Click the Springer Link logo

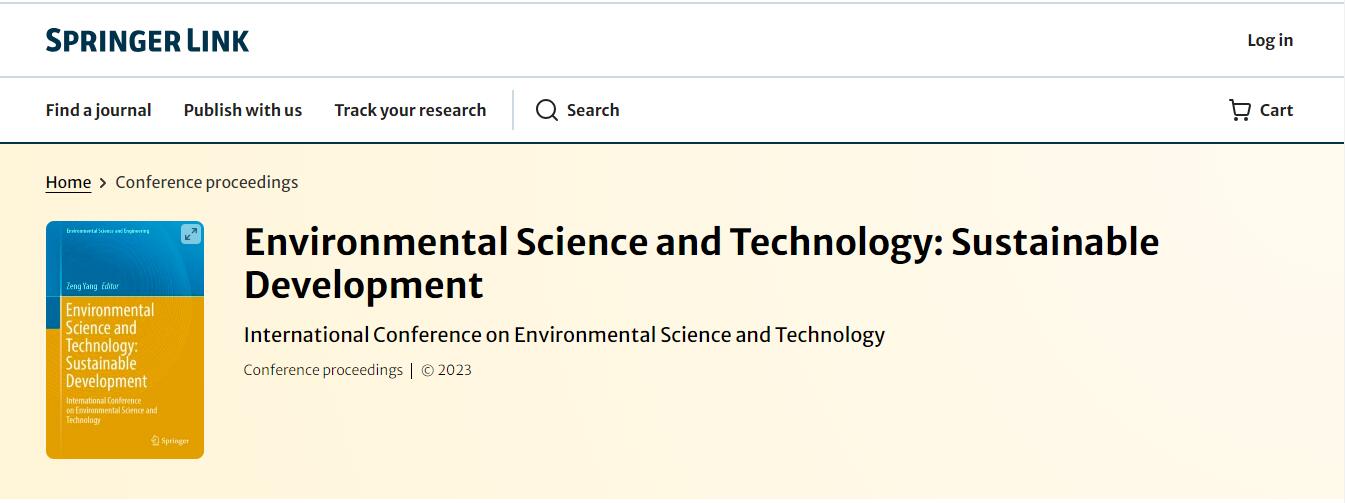point(147,40)
